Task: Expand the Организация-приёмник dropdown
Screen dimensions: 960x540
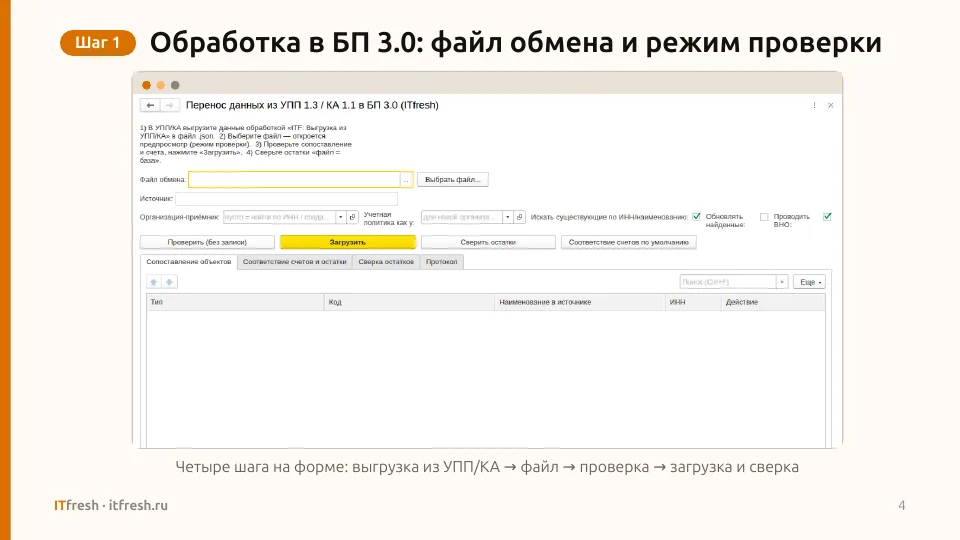Action: point(341,217)
